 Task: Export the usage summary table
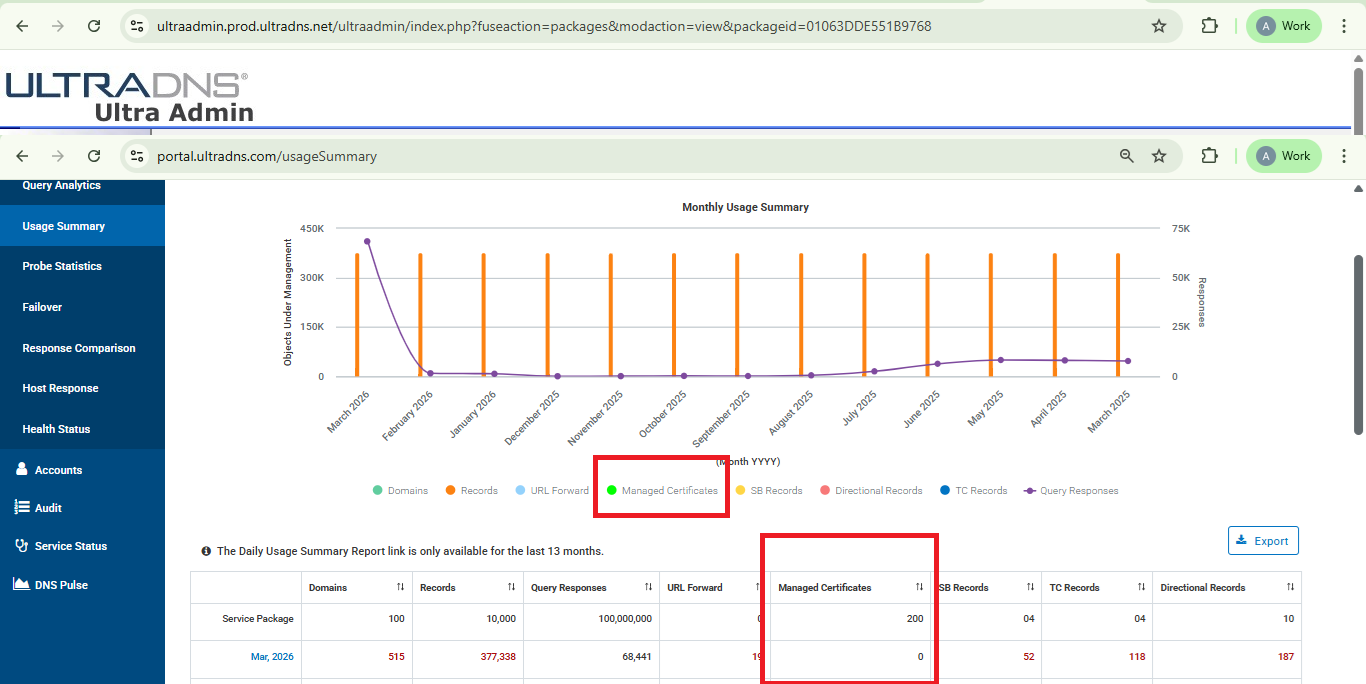tap(1263, 540)
